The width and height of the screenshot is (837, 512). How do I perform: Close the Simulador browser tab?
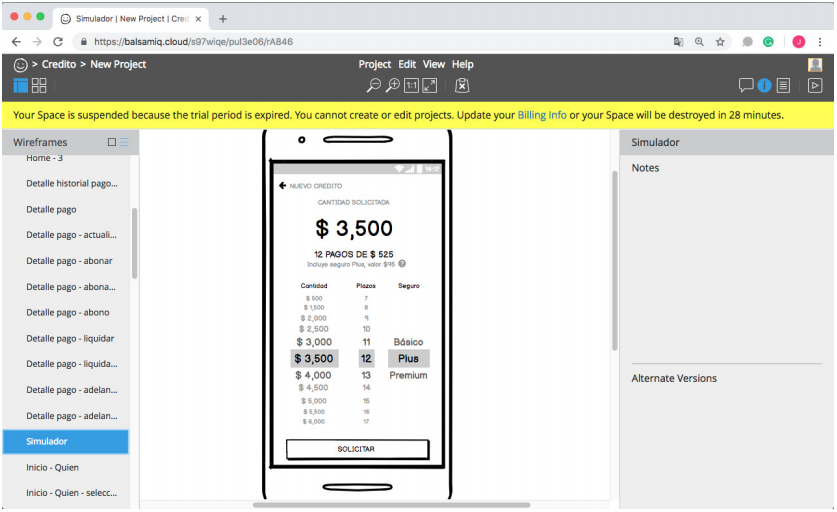[198, 19]
